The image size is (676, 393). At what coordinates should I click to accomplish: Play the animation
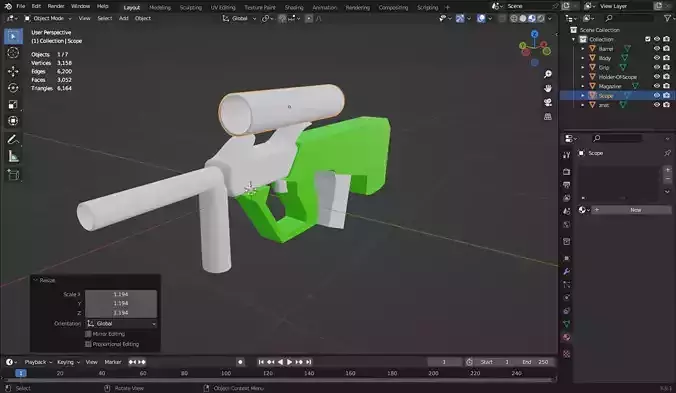[289, 362]
